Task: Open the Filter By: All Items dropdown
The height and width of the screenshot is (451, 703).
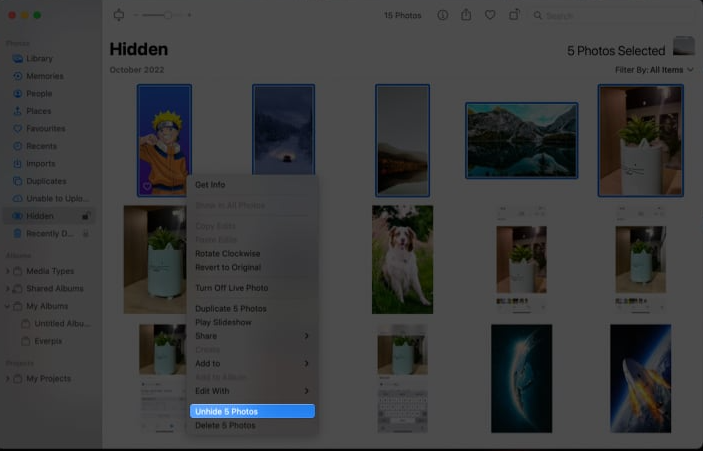Action: coord(654,70)
